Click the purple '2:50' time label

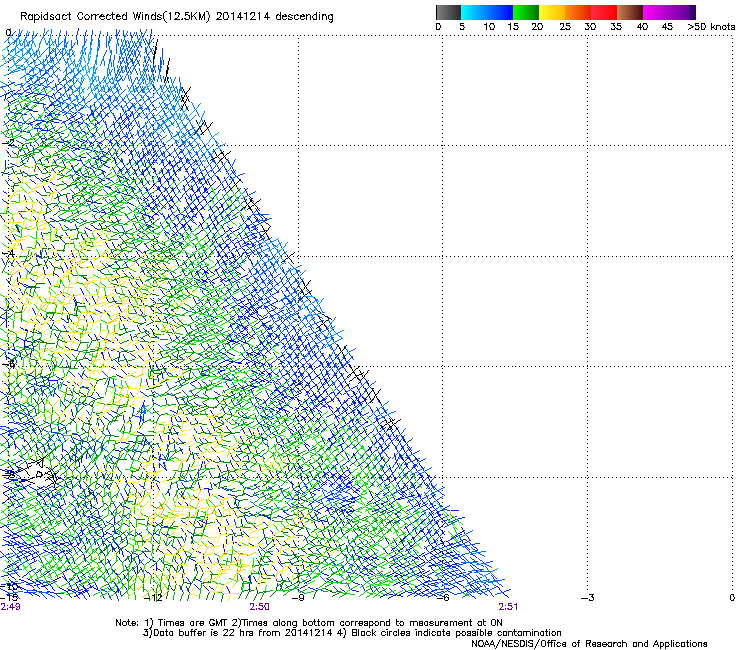(x=260, y=607)
